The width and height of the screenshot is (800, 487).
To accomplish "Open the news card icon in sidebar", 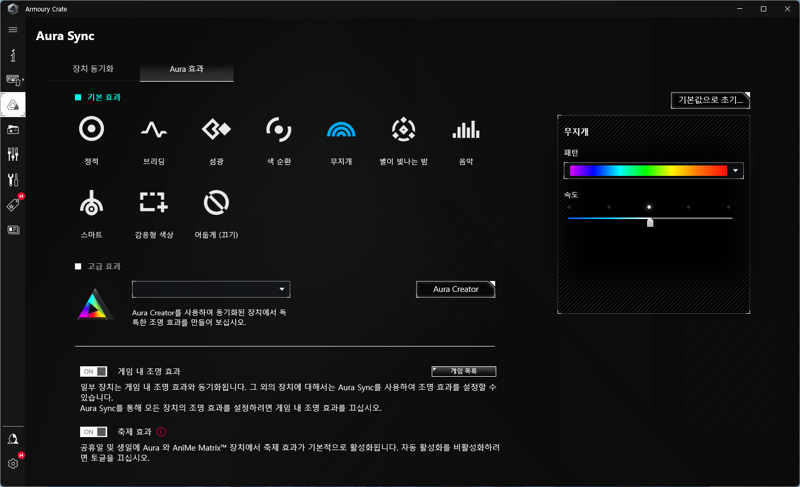I will [x=13, y=230].
